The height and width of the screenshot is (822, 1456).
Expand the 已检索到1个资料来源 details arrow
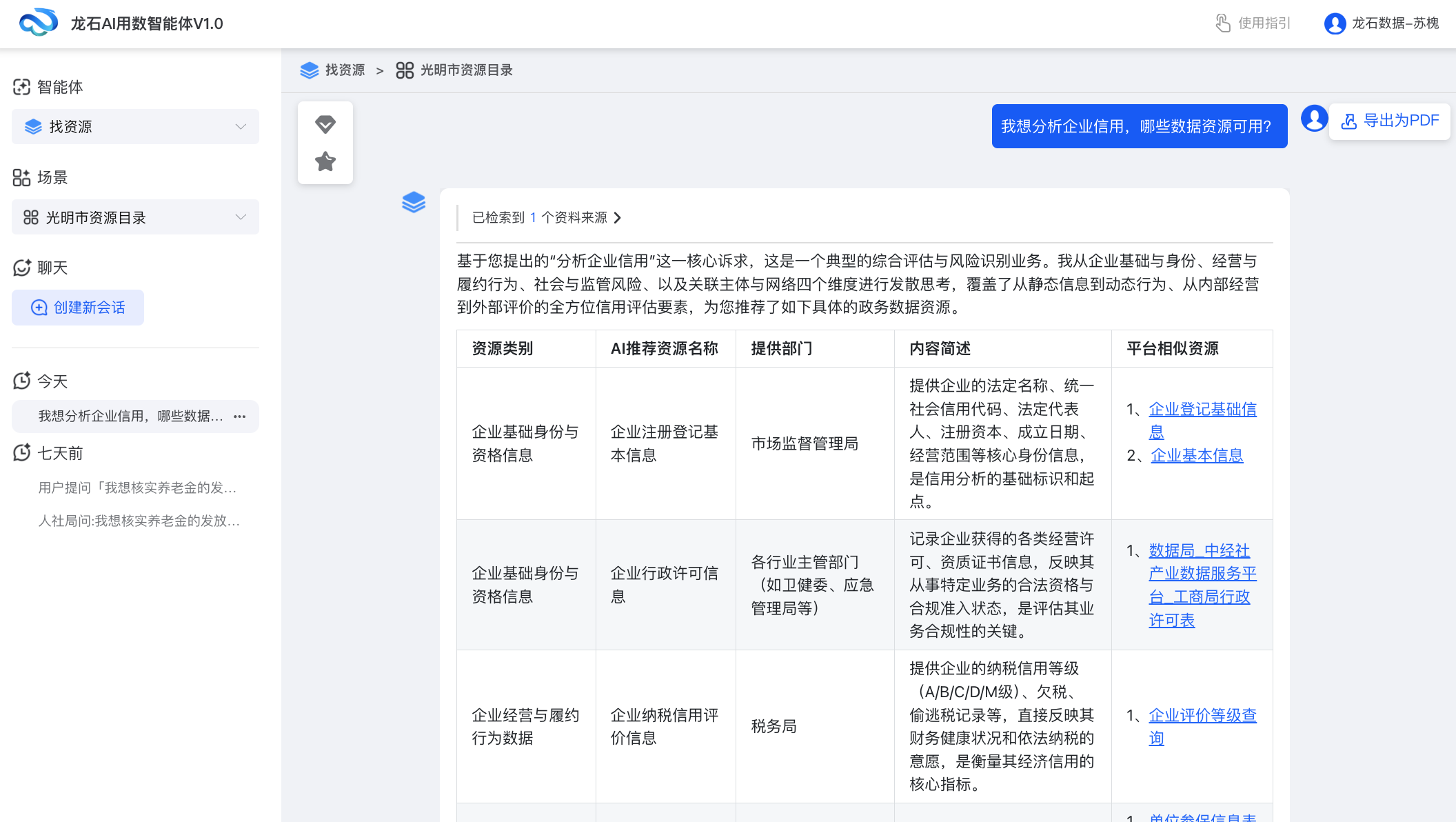pos(618,217)
